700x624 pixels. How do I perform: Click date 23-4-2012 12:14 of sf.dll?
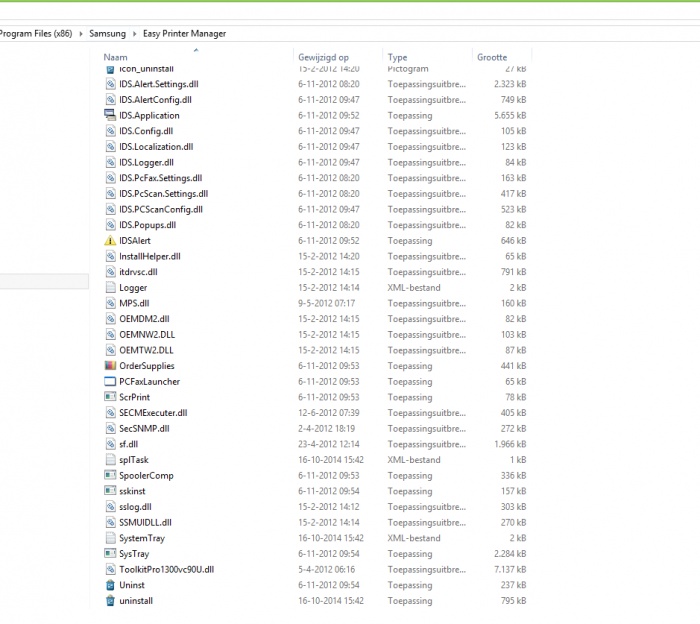(329, 444)
